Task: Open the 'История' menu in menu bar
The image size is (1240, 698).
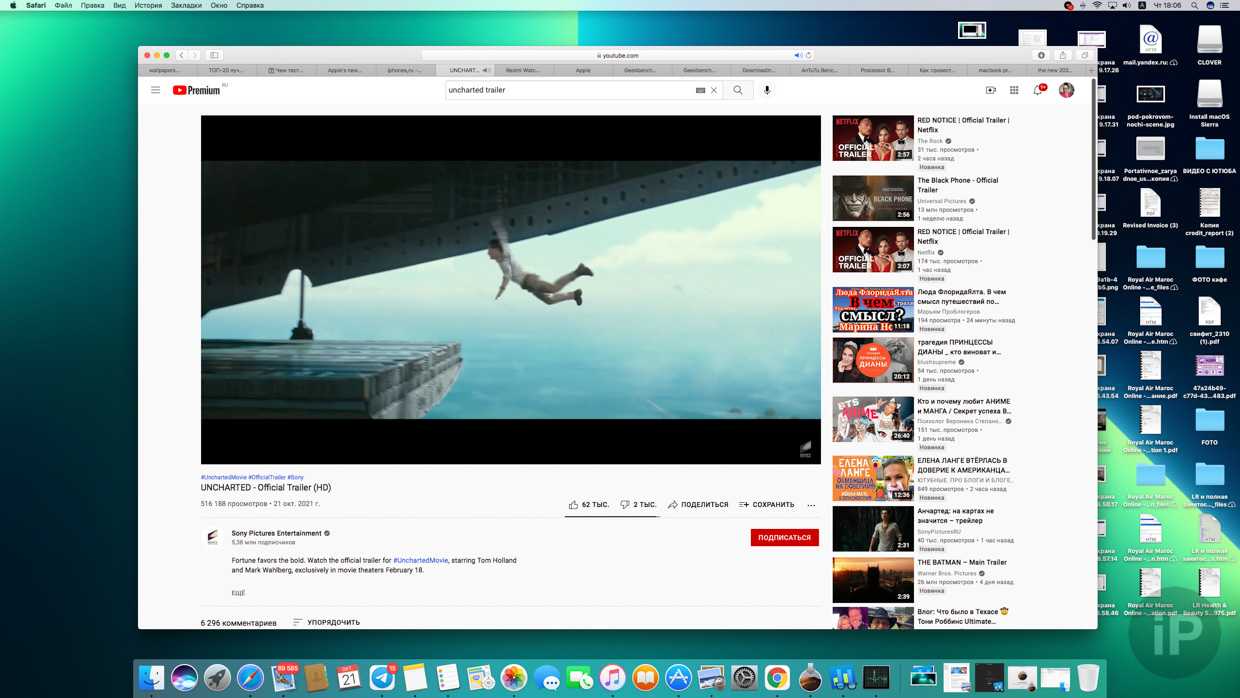Action: (148, 5)
